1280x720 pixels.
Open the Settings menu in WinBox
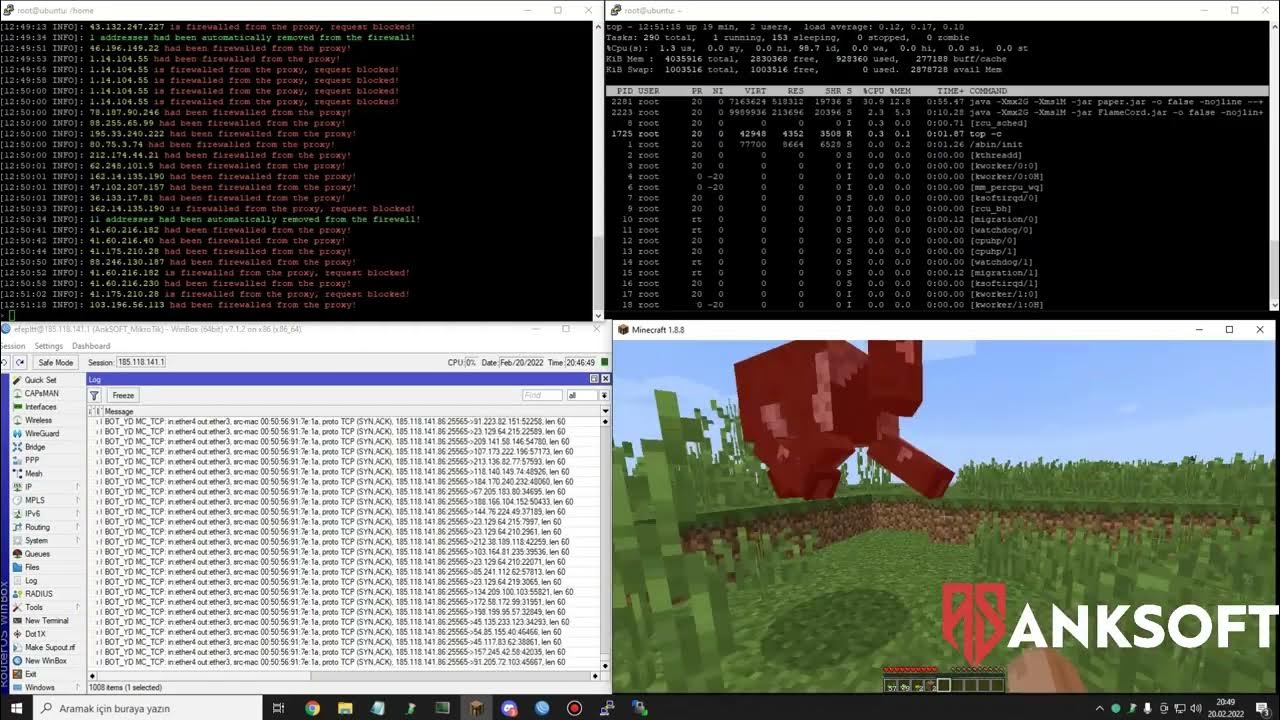48,346
